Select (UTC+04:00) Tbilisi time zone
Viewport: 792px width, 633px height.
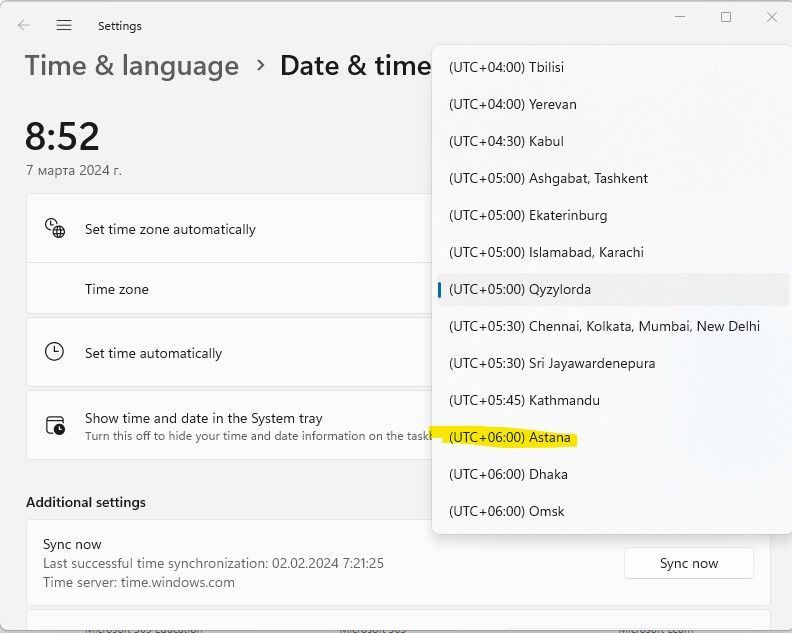pyautogui.click(x=612, y=67)
